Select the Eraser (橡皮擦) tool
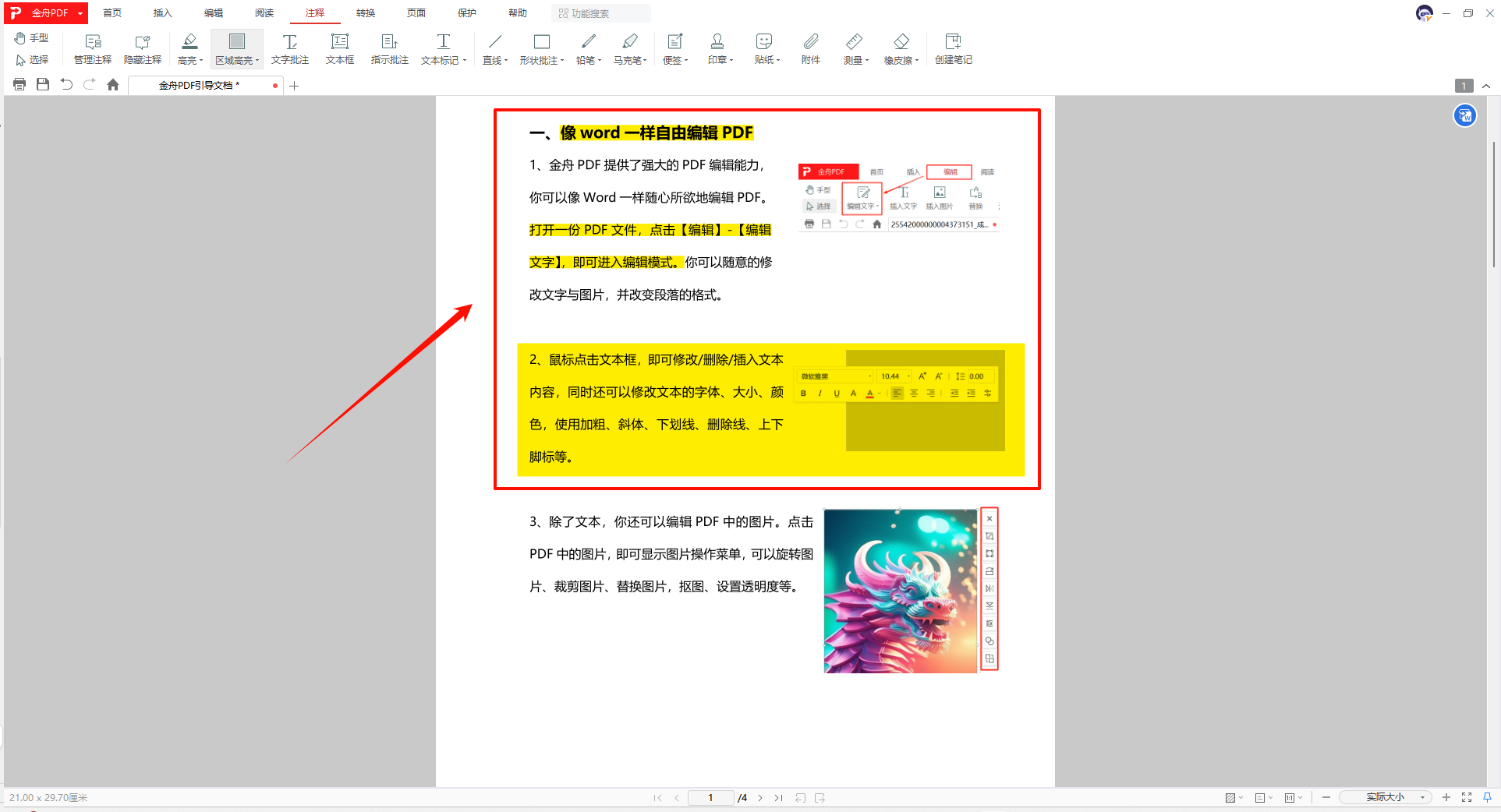The height and width of the screenshot is (812, 1501). point(900,48)
